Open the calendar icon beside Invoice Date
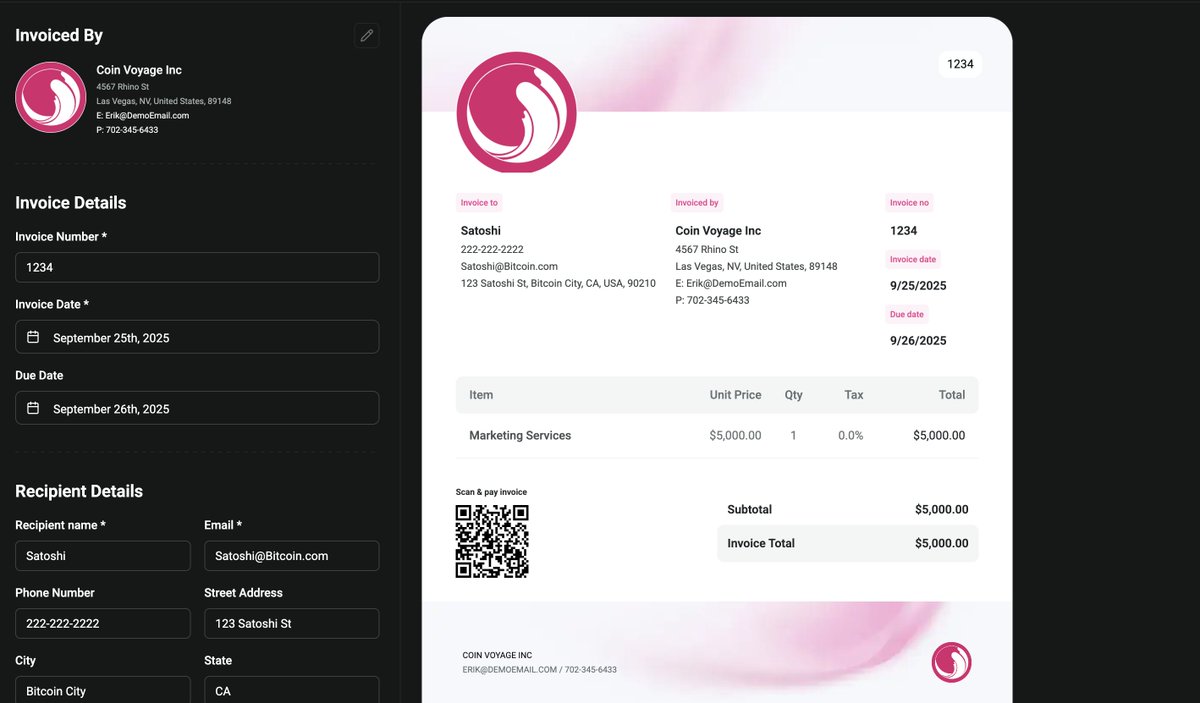The width and height of the screenshot is (1200, 703). tap(31, 336)
